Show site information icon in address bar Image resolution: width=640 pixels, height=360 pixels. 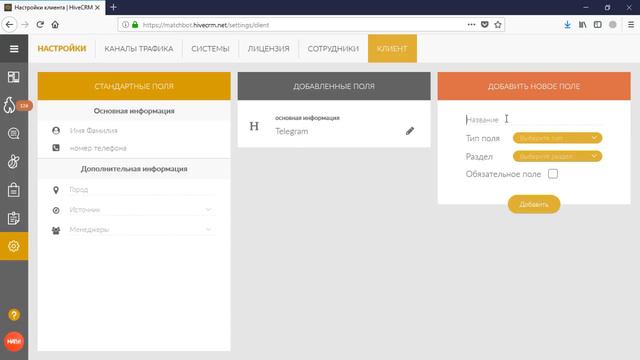(x=125, y=24)
